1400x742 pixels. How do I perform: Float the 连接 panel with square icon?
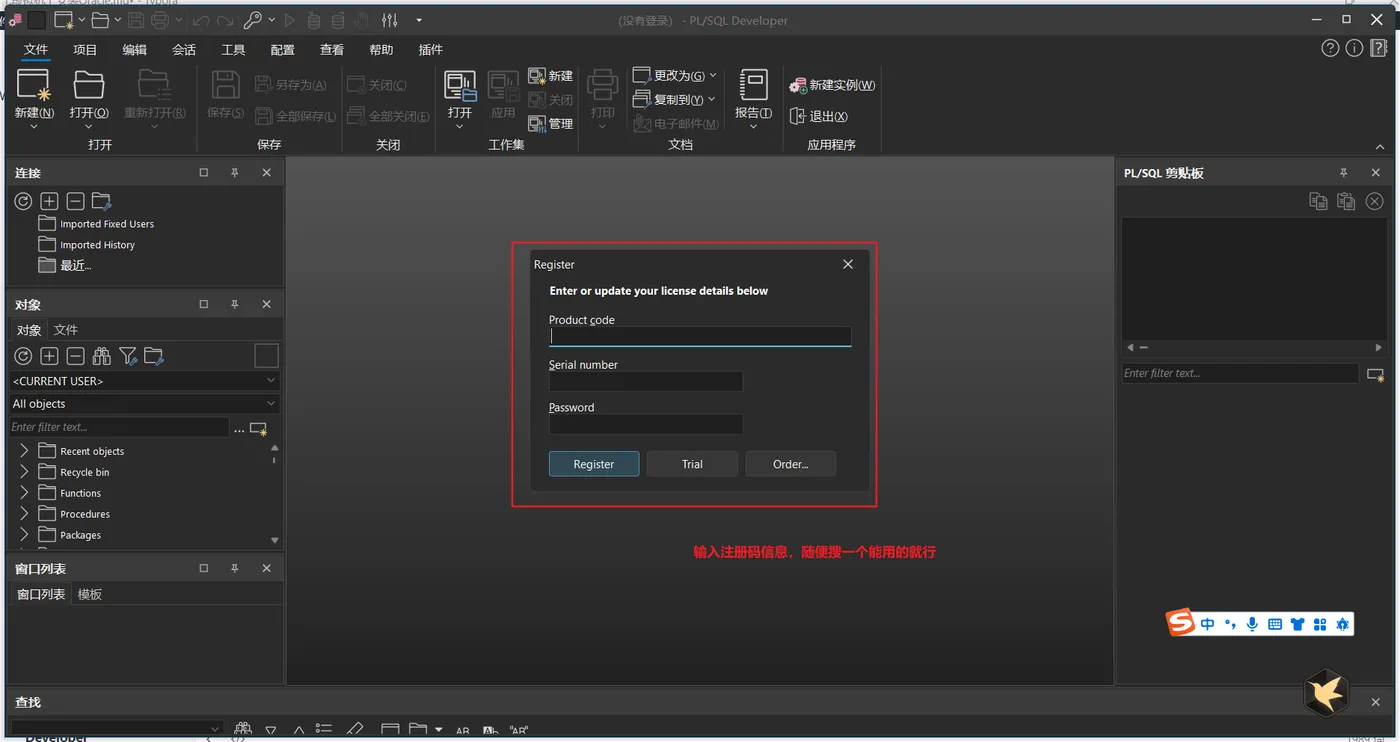[x=204, y=173]
